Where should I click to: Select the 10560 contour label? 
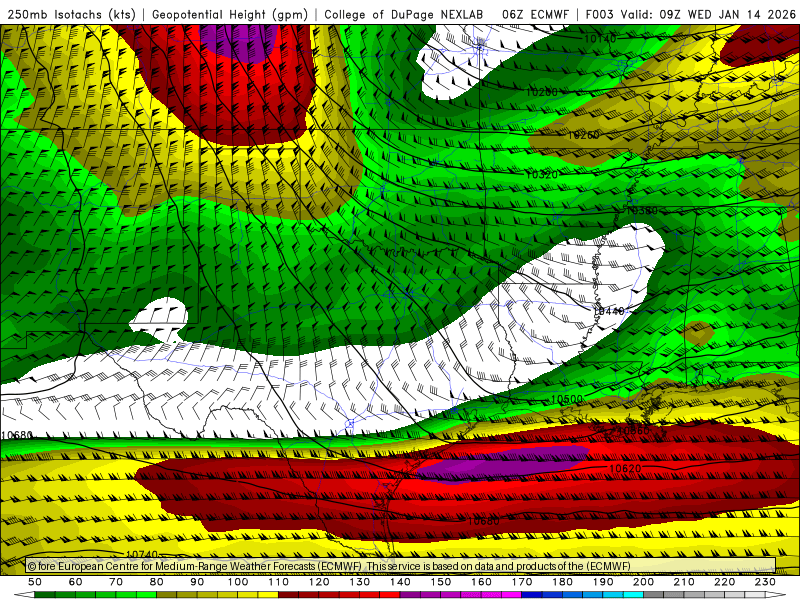634,431
